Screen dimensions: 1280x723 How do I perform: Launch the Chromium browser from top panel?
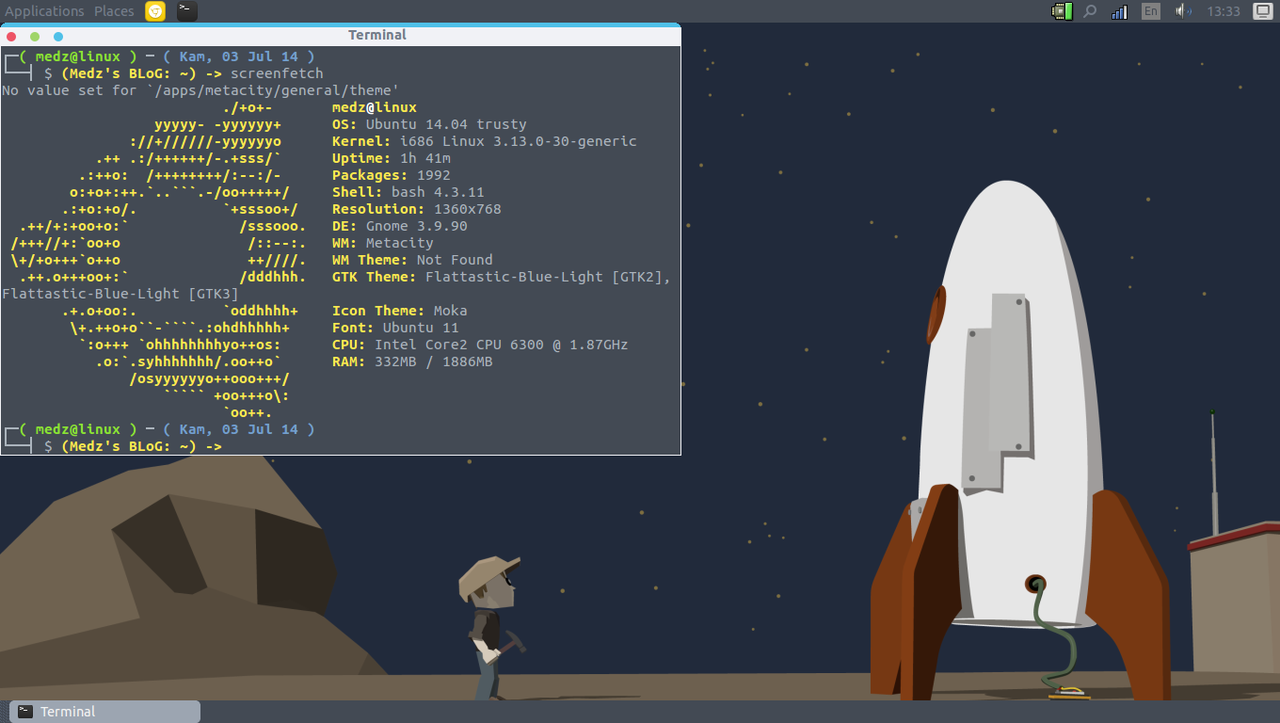coord(156,11)
